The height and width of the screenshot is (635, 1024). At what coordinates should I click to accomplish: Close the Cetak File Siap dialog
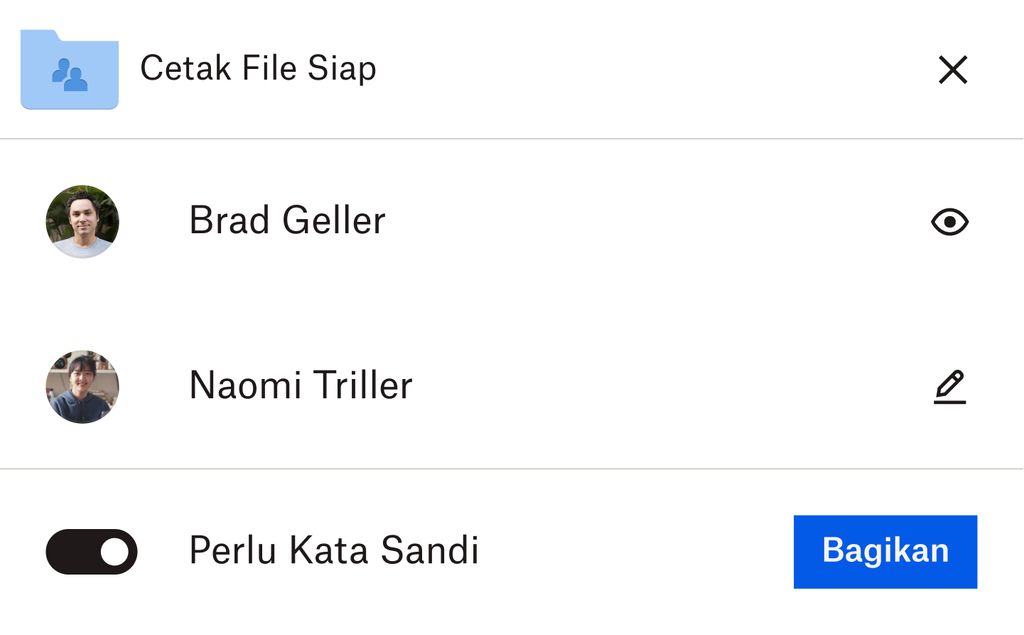tap(953, 69)
